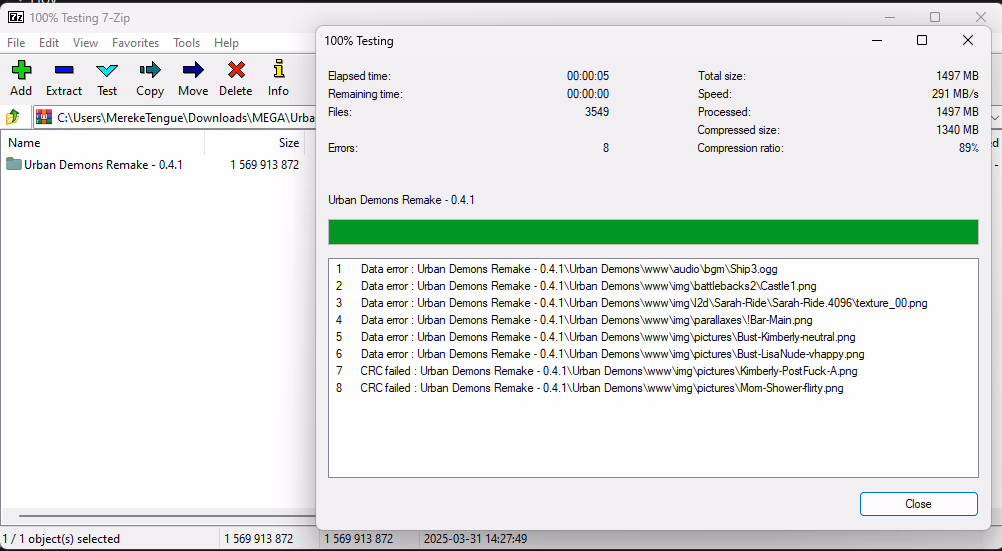The height and width of the screenshot is (551, 1002).
Task: Click the red Delete icon
Action: point(236,78)
